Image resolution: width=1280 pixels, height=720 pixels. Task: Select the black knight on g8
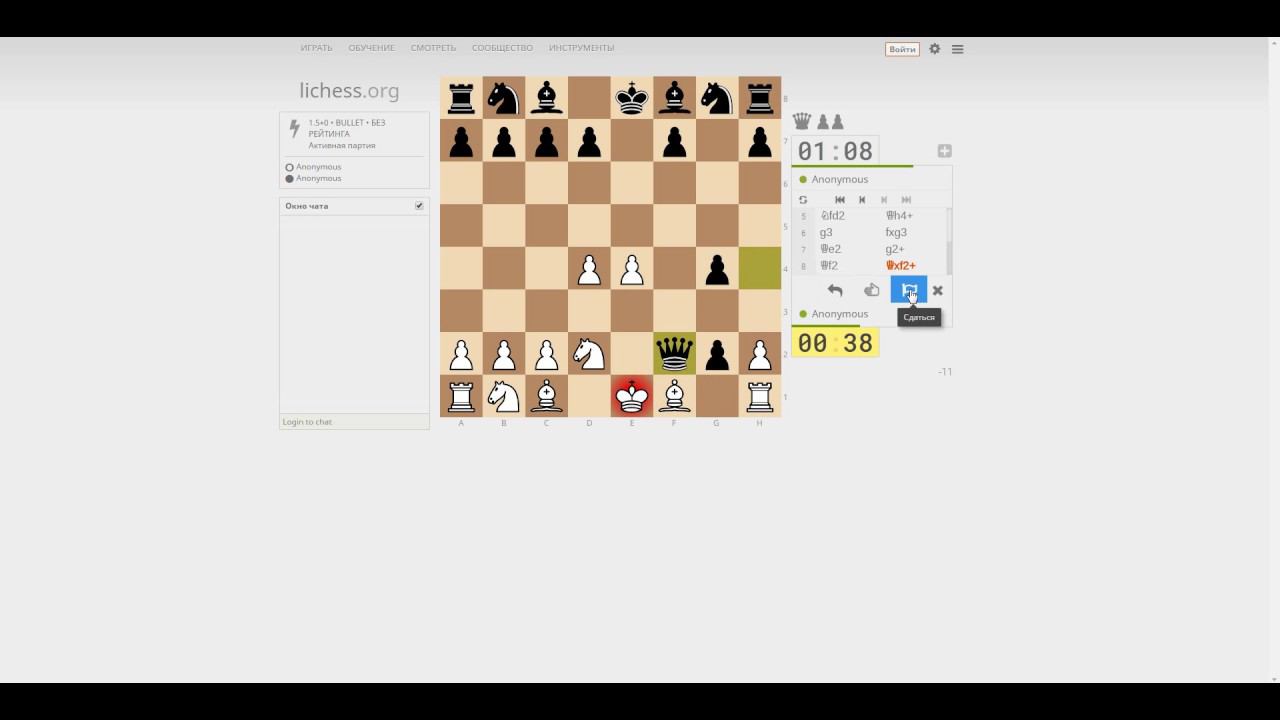[717, 98]
